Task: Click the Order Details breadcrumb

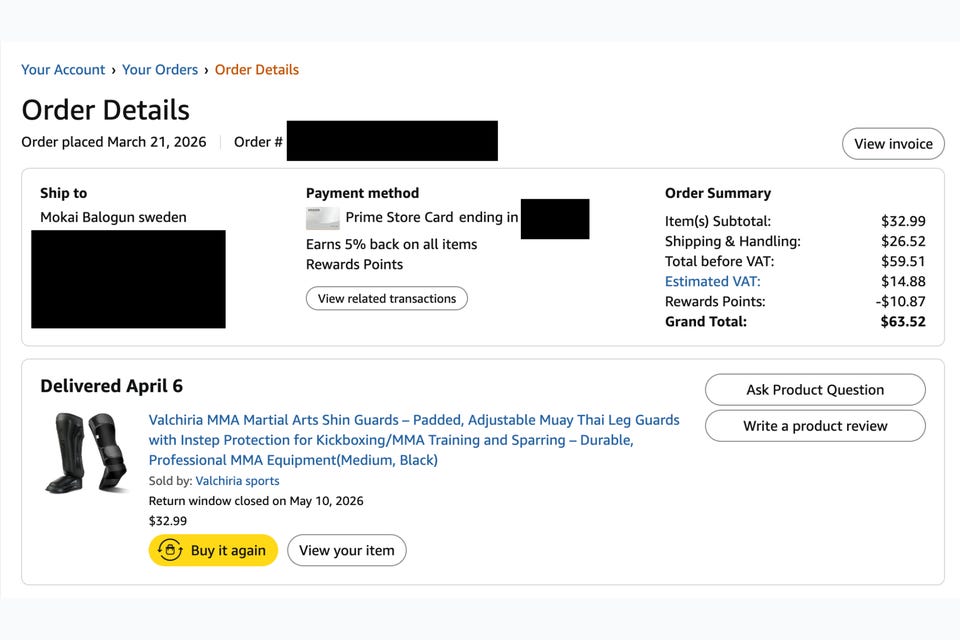Action: coord(257,70)
